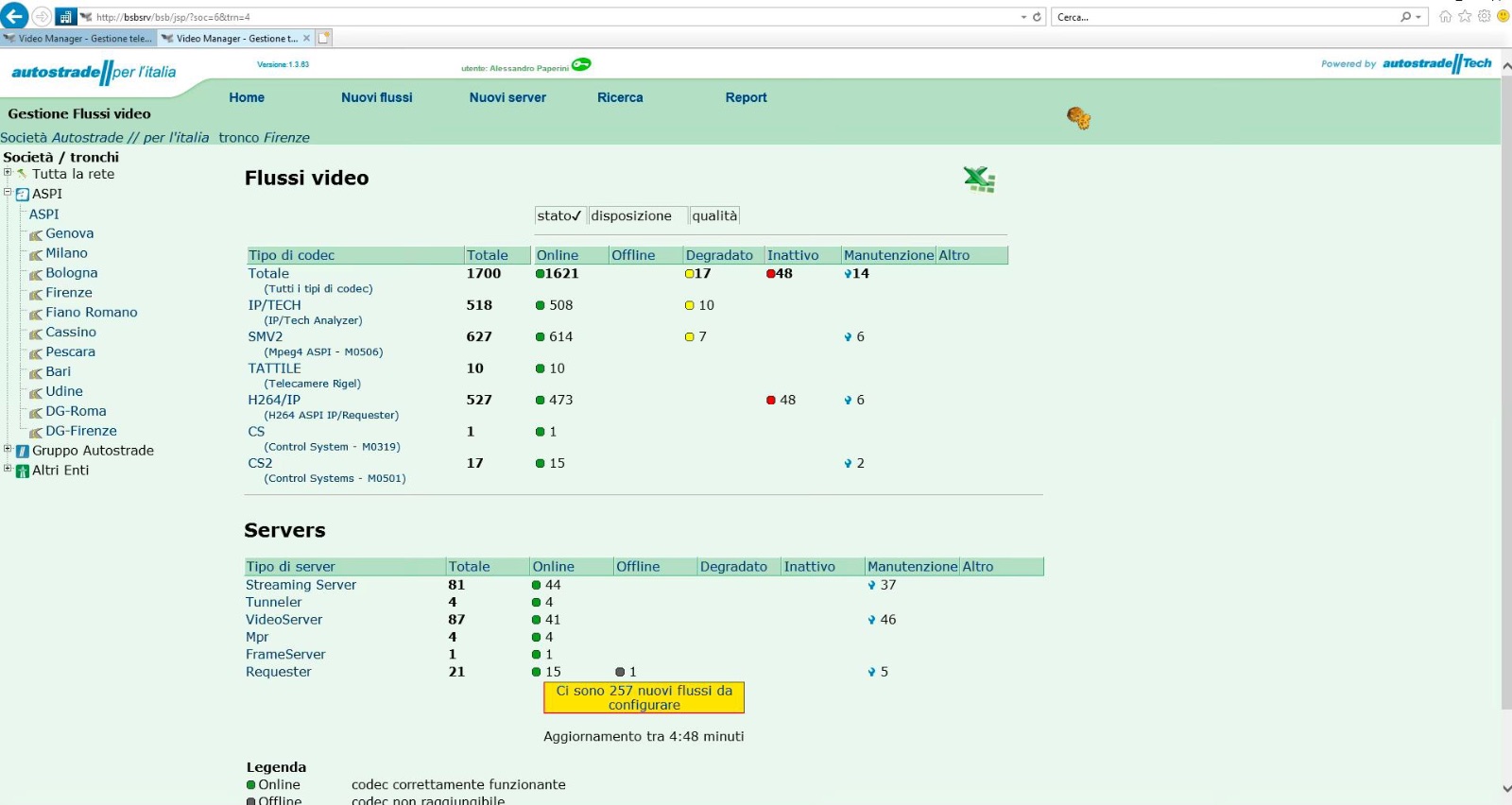
Task: Expand the Tutta la rete node
Action: coord(8,172)
